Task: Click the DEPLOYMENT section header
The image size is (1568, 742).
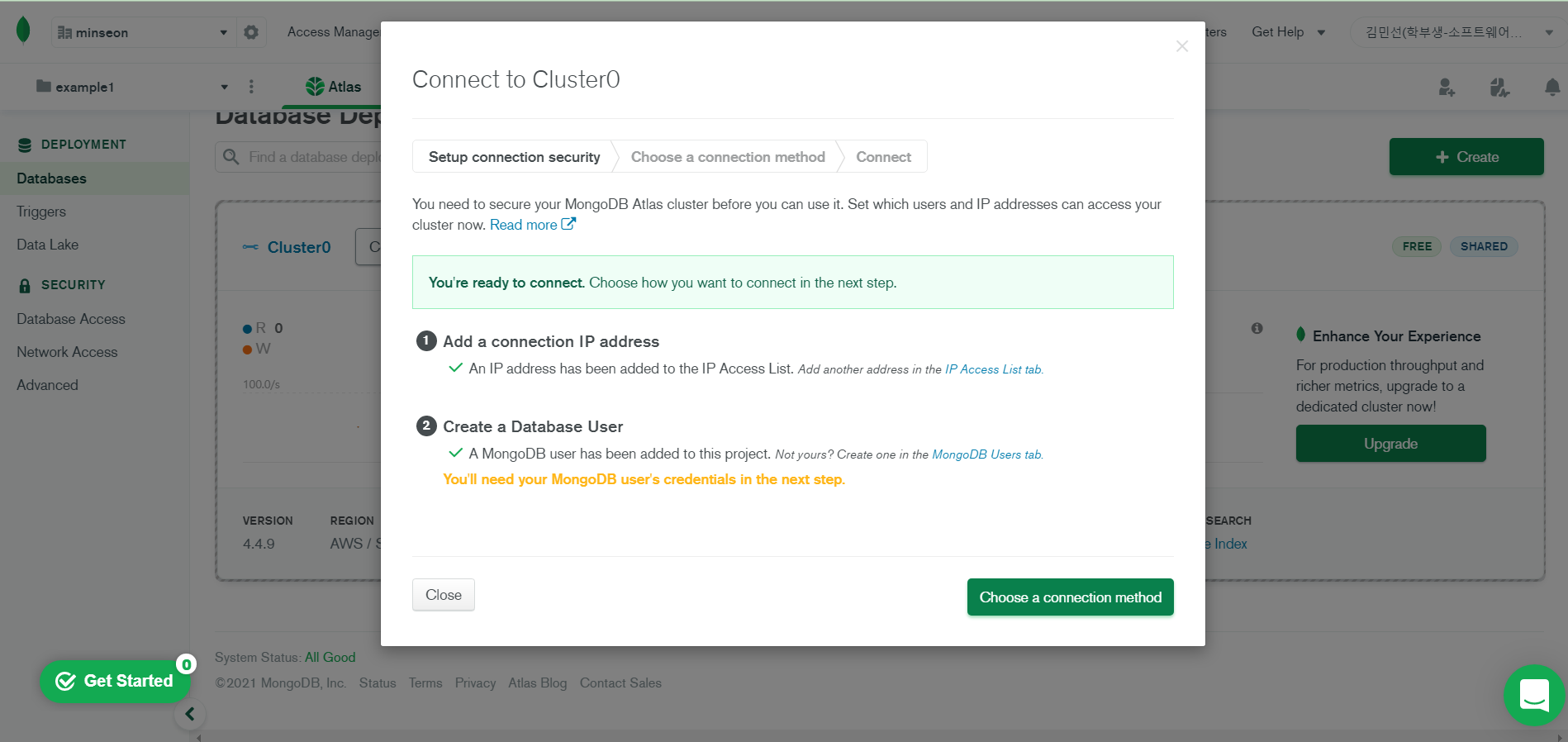Action: pos(83,145)
